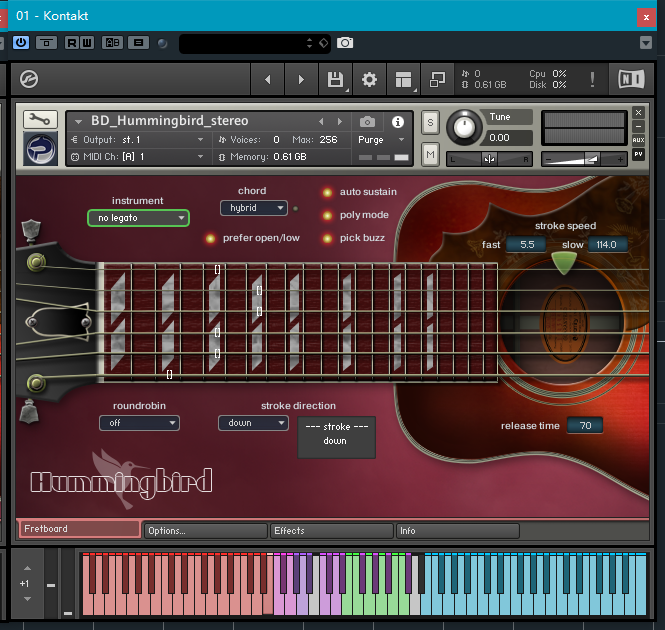Go to next instrument with right arrow
The height and width of the screenshot is (630, 665).
(x=301, y=79)
